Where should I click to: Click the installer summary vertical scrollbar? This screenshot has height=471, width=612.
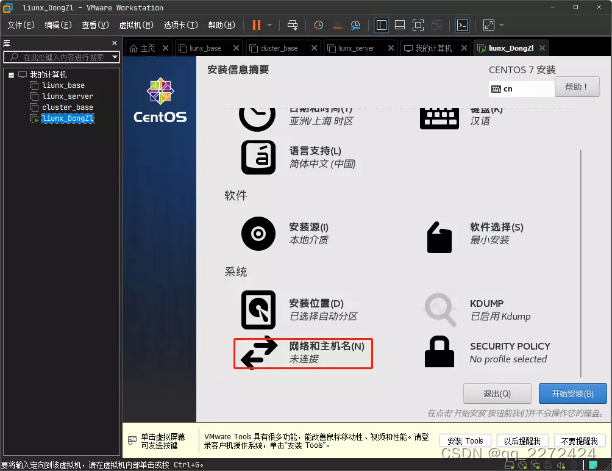581,263
